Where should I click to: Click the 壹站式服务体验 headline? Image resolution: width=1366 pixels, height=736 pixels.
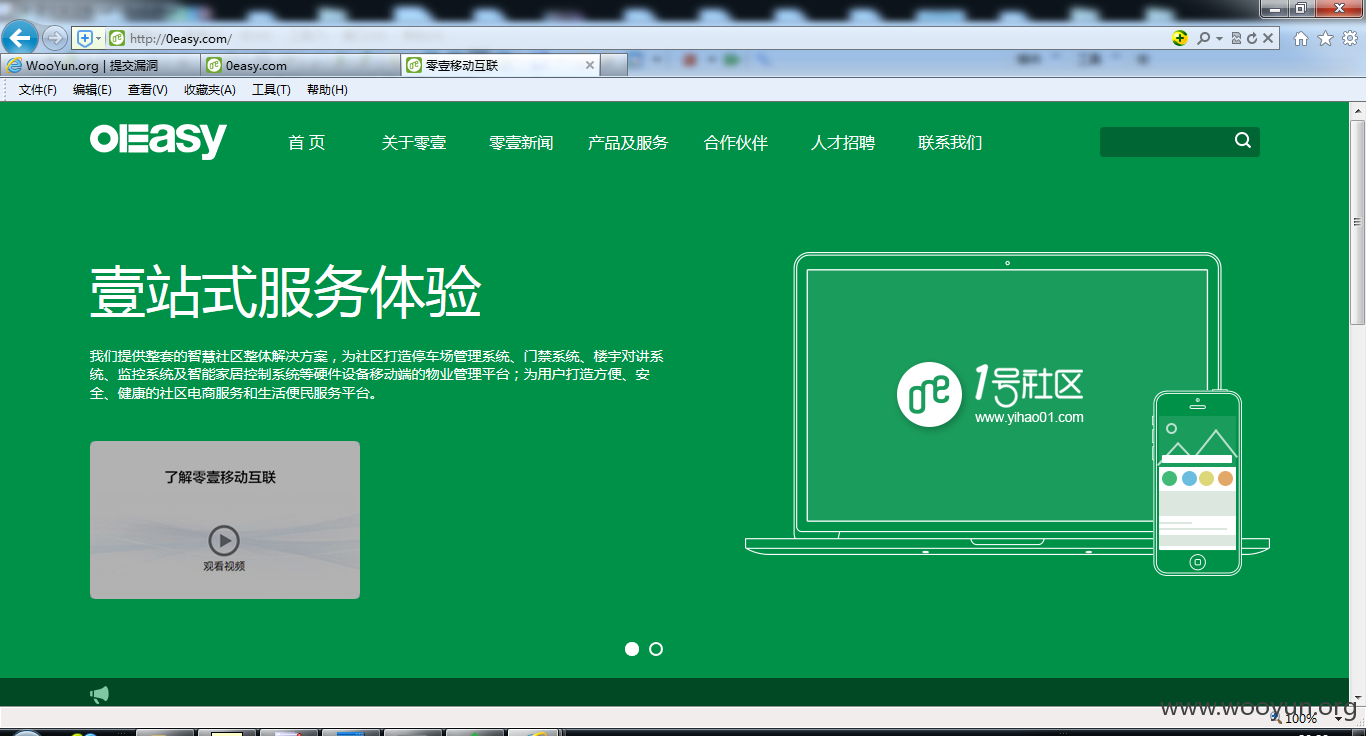(286, 292)
